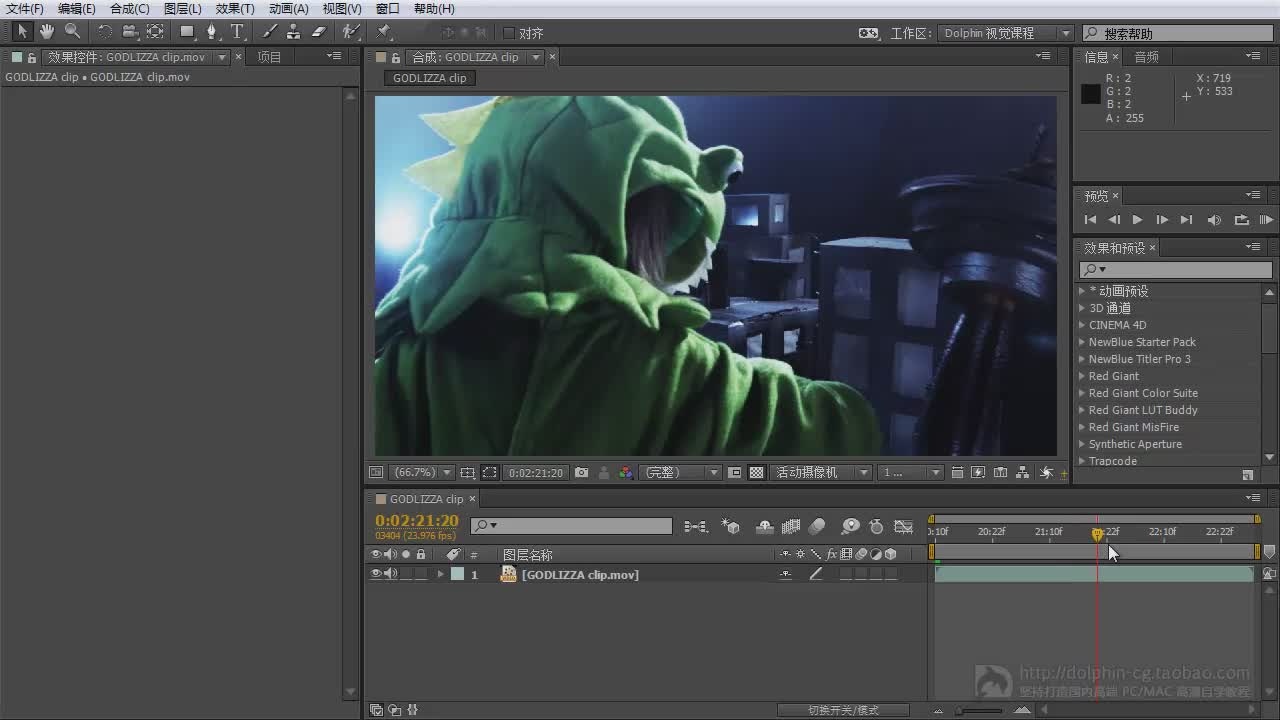
Task: Click the auto-keyframe stopwatch icon
Action: point(877,526)
